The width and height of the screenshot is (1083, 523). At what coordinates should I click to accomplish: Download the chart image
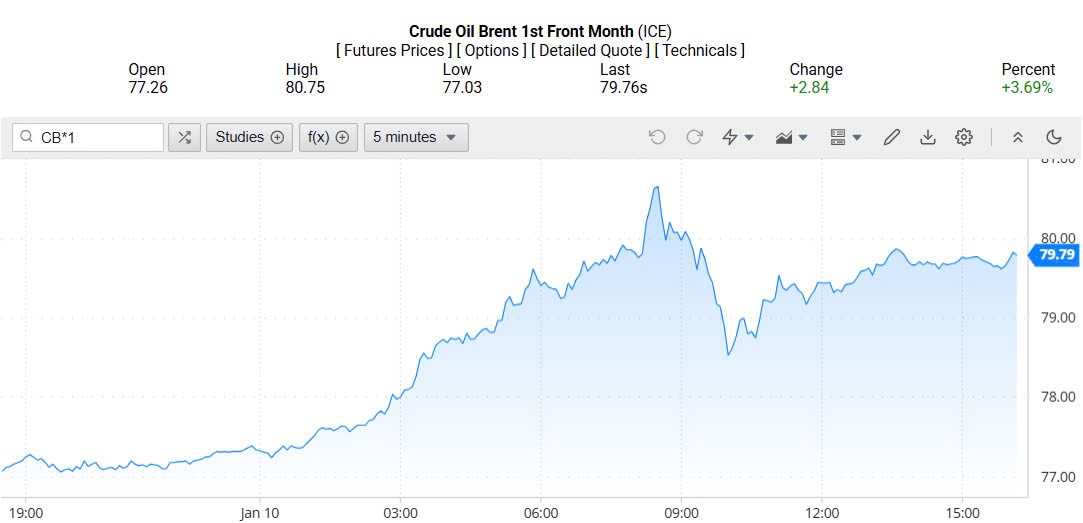pyautogui.click(x=927, y=137)
